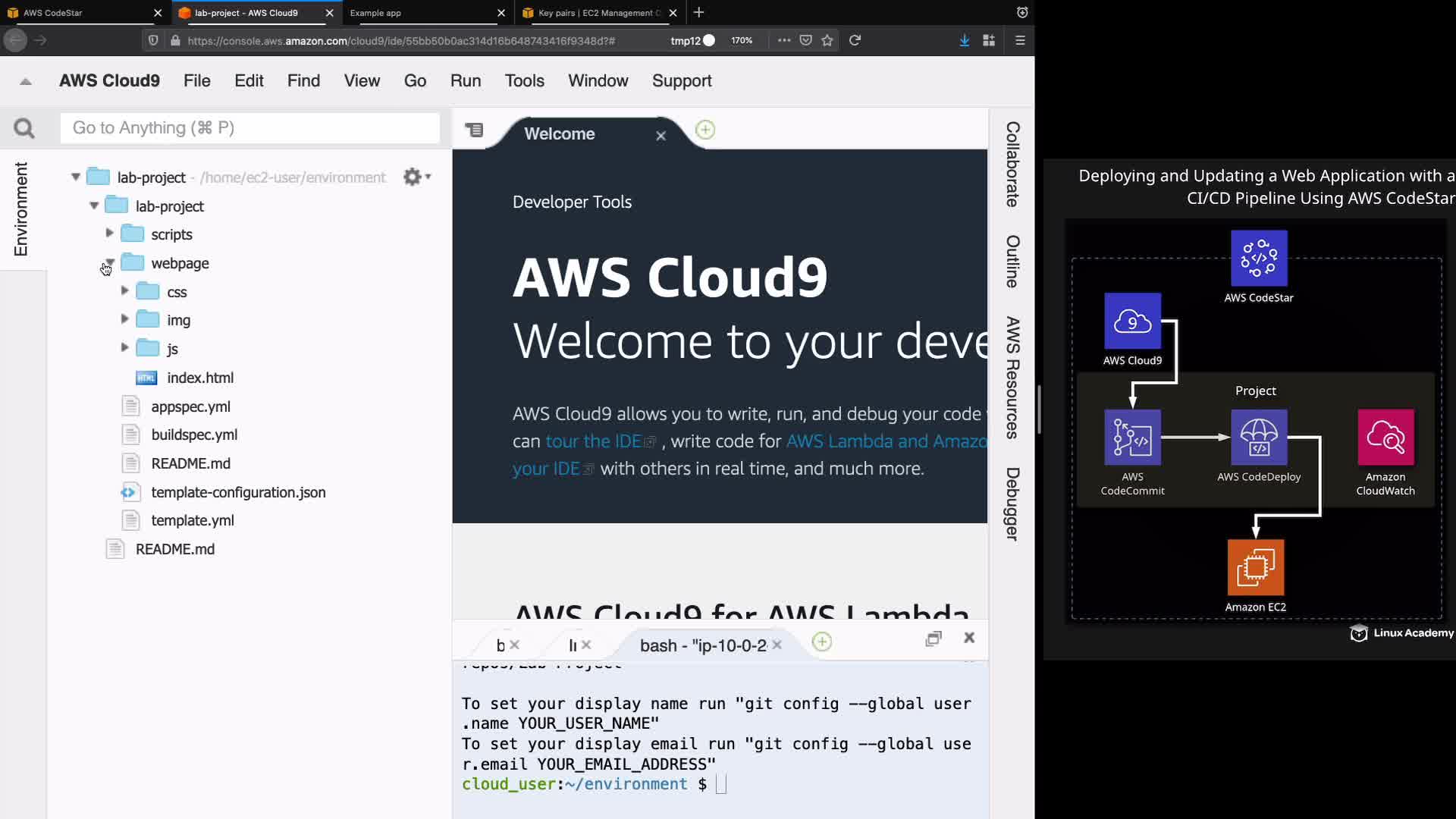Open new terminal tab with plus icon
Image resolution: width=1456 pixels, height=819 pixels.
821,642
